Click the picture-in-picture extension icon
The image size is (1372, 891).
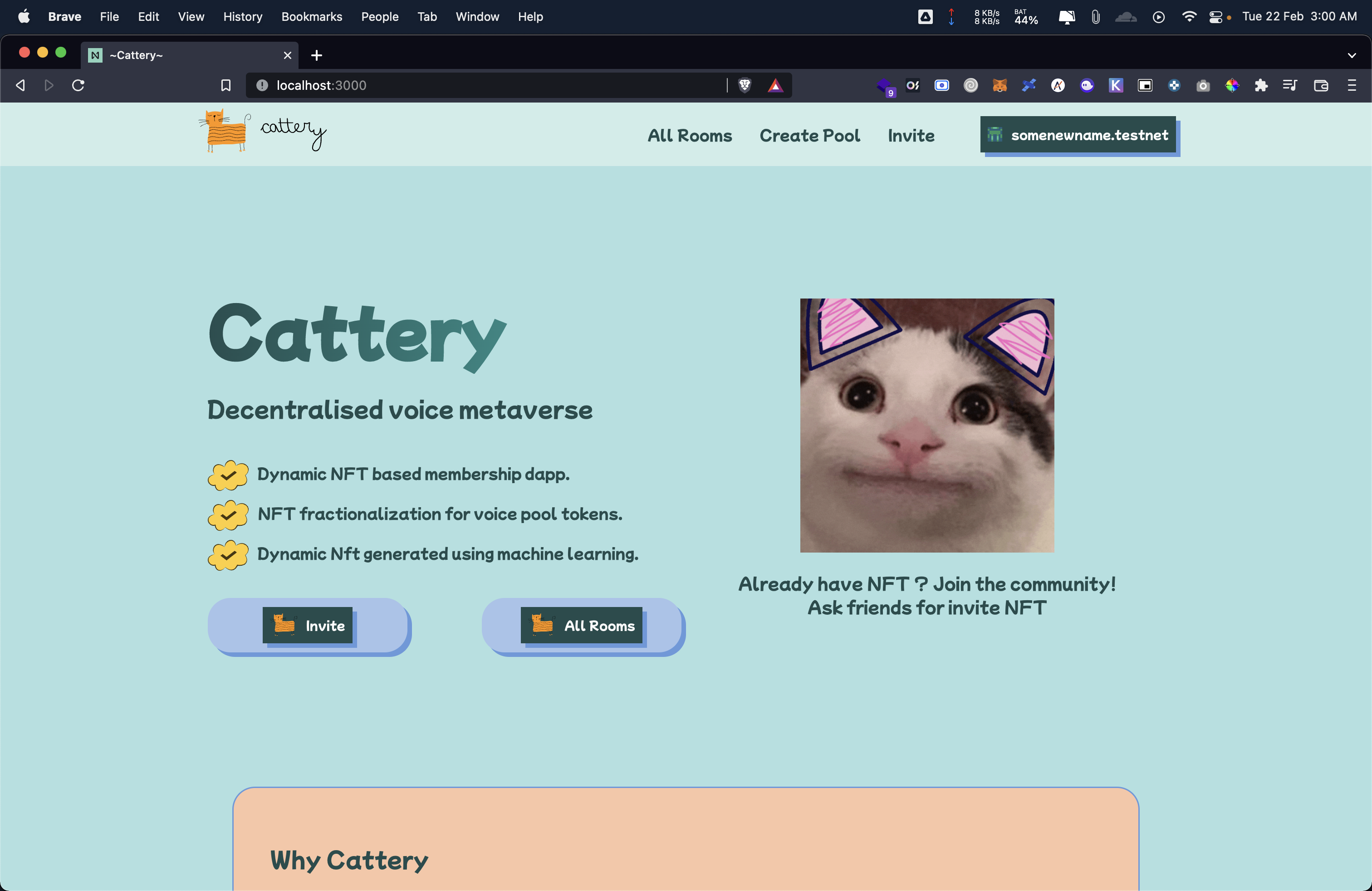(x=1144, y=85)
